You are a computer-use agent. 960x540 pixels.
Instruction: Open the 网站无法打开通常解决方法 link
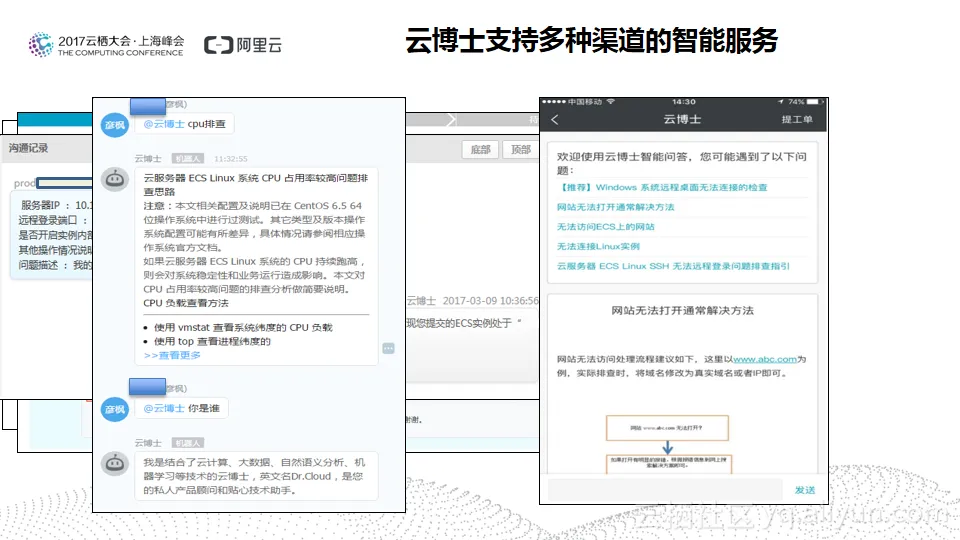click(615, 207)
